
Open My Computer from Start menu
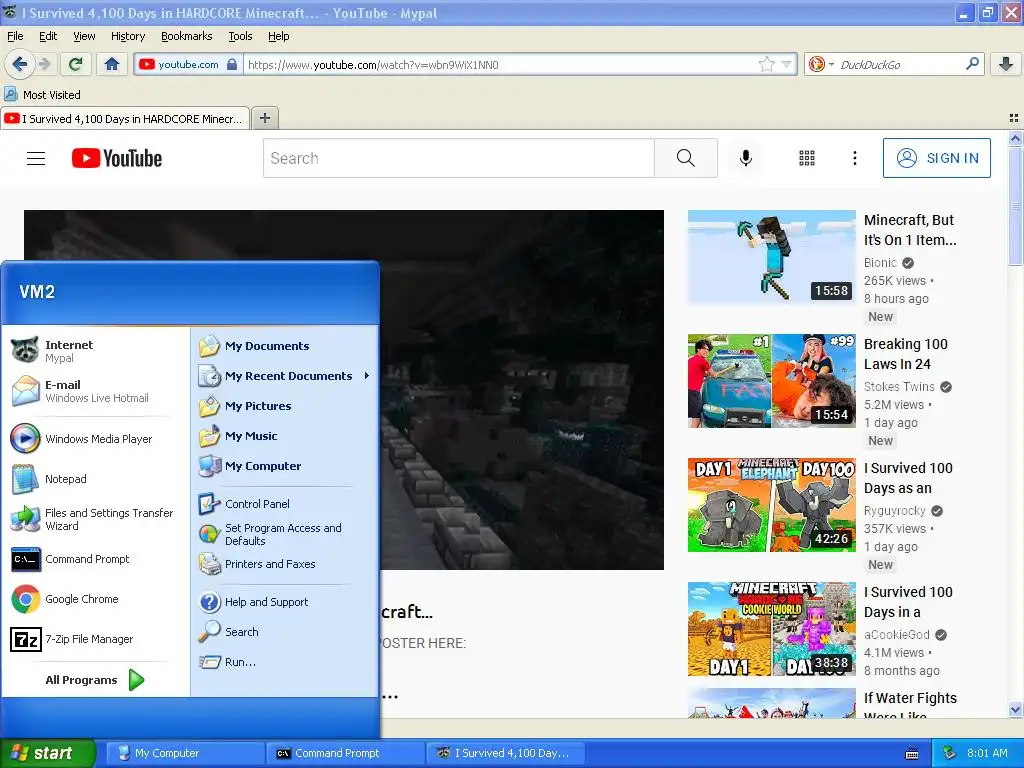pos(285,466)
